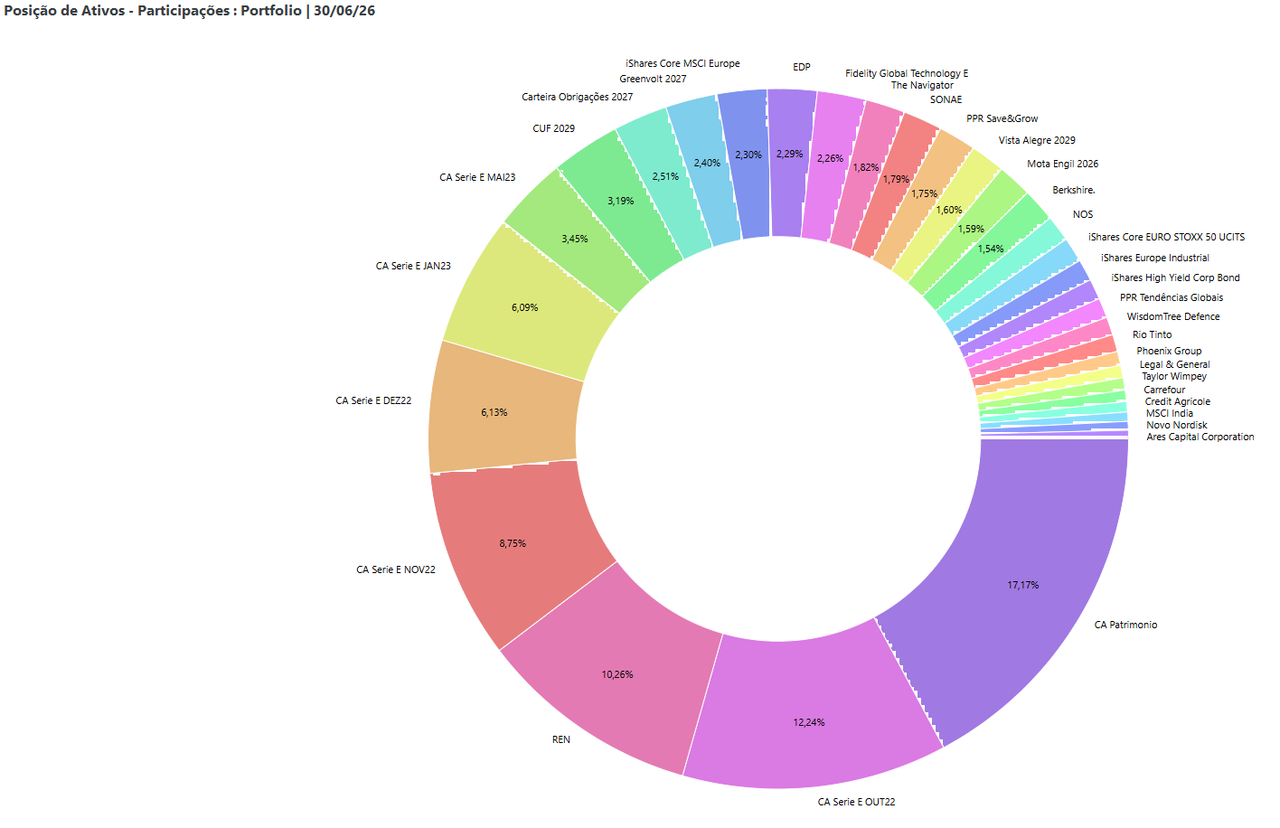Click the "CA Serie E NOV22" label
Image resolution: width=1280 pixels, height=828 pixels.
(x=396, y=570)
